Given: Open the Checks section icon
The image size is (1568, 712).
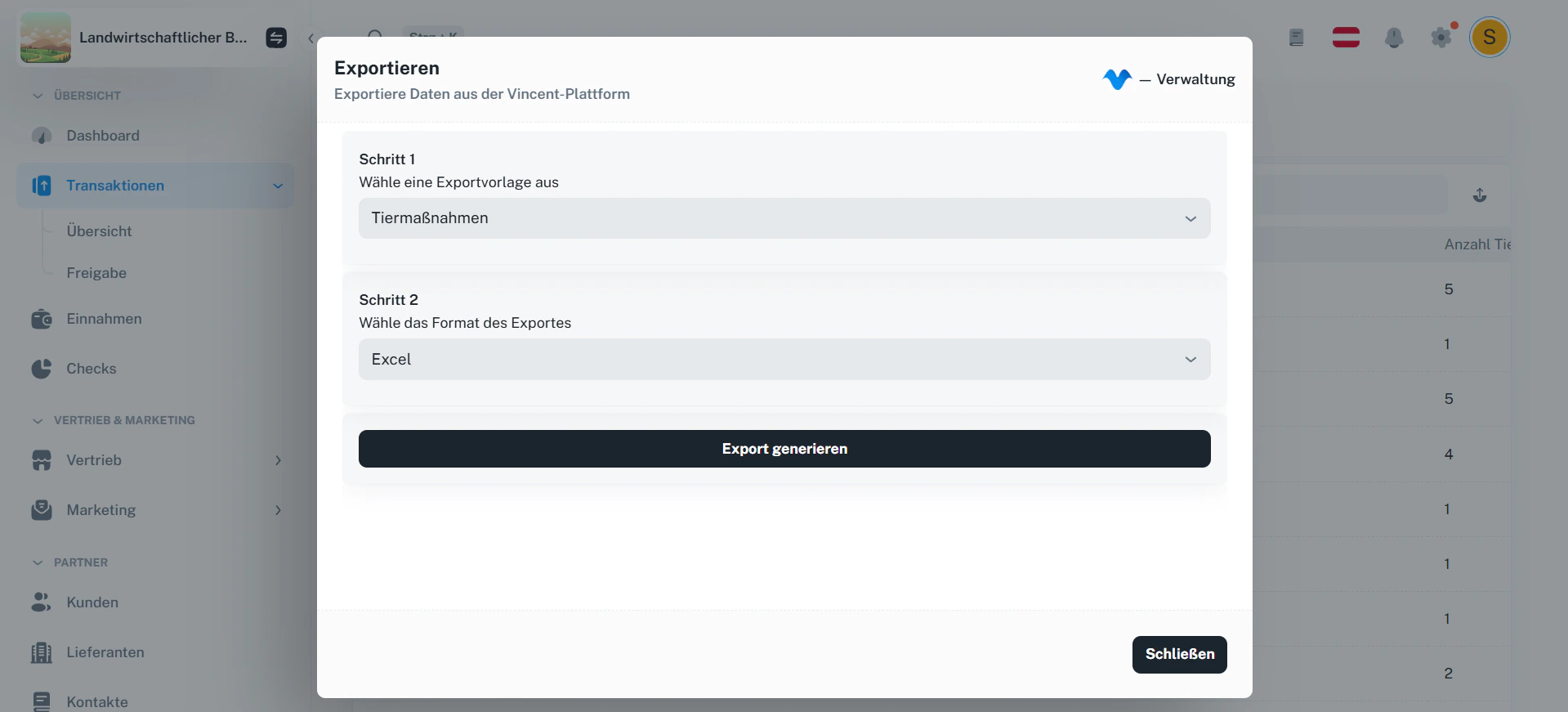Looking at the screenshot, I should tap(42, 369).
